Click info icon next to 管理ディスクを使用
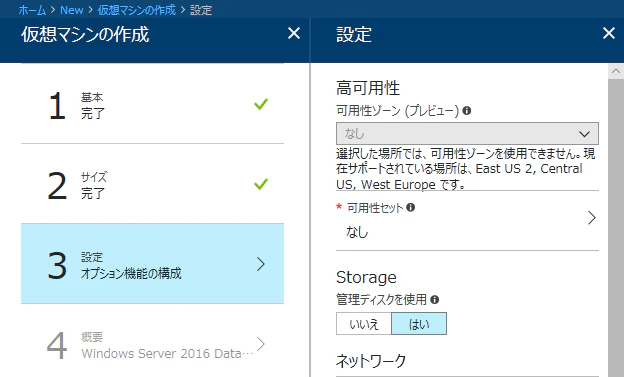Viewport: 624px width, 377px height. pyautogui.click(x=435, y=299)
